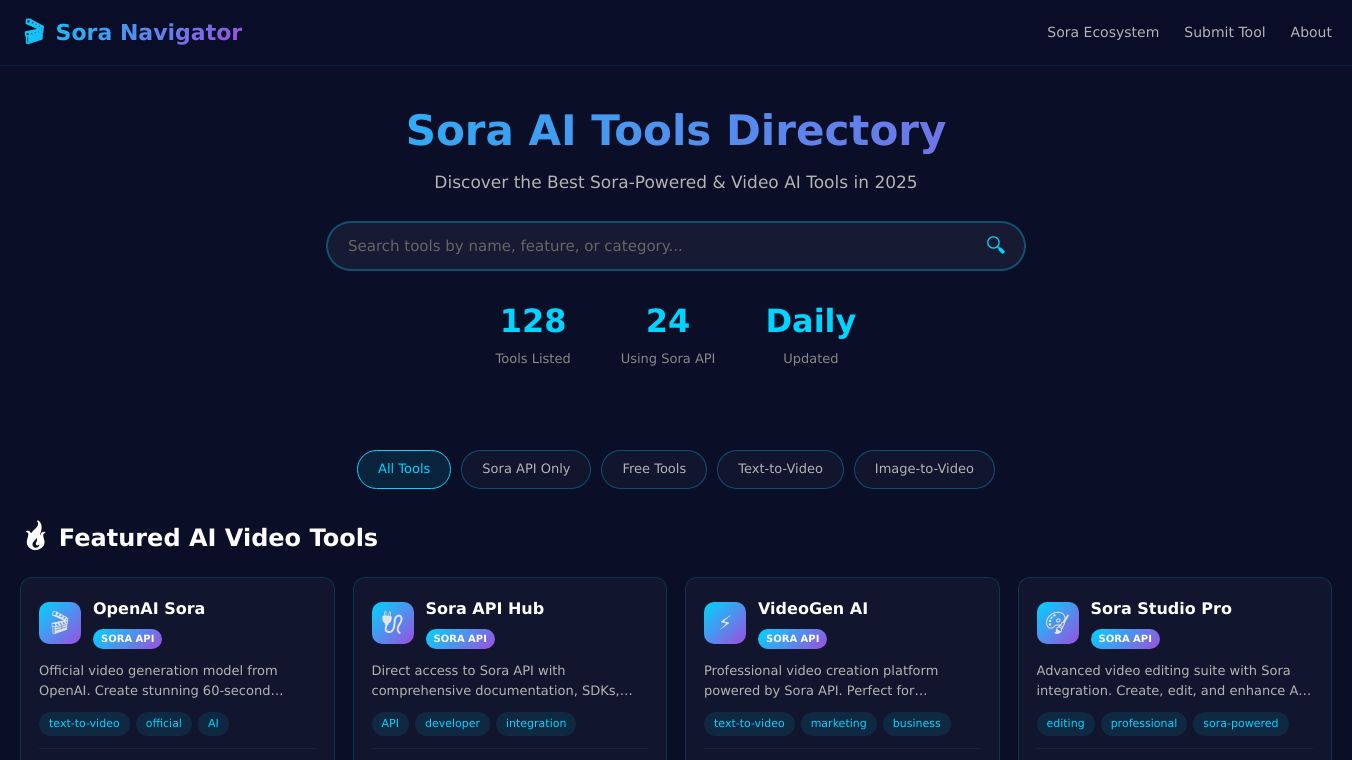Click the Sora Navigator logo icon
The width and height of the screenshot is (1352, 760).
click(34, 32)
